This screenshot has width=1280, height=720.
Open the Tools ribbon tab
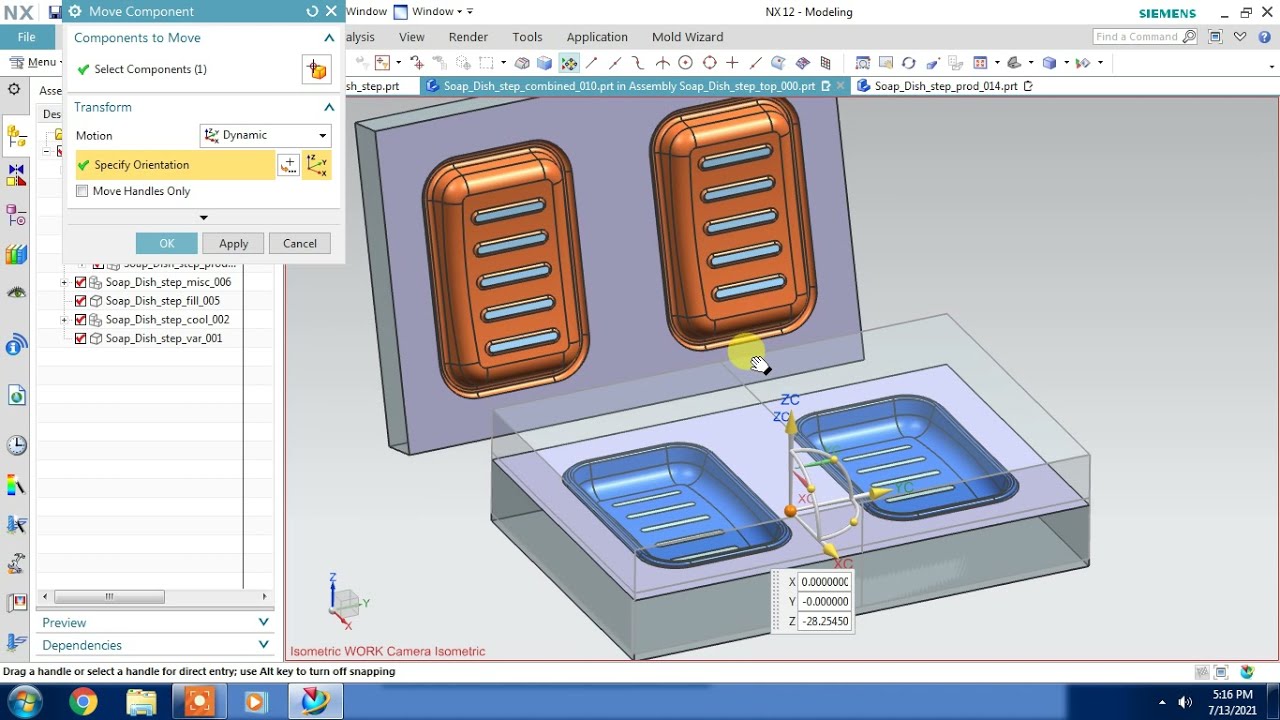pyautogui.click(x=527, y=37)
